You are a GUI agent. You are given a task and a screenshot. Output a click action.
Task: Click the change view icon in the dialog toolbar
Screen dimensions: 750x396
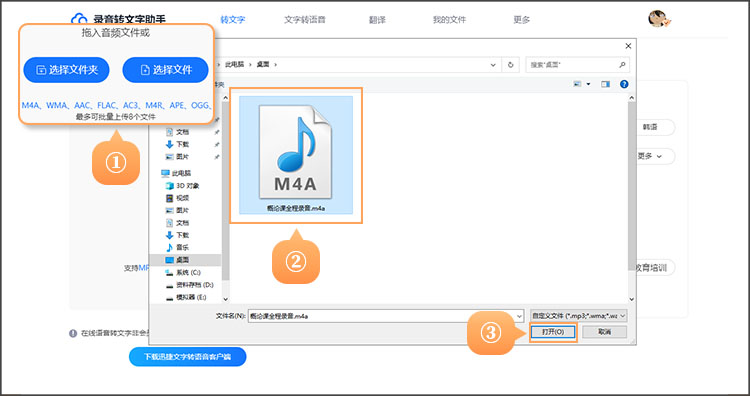point(577,84)
